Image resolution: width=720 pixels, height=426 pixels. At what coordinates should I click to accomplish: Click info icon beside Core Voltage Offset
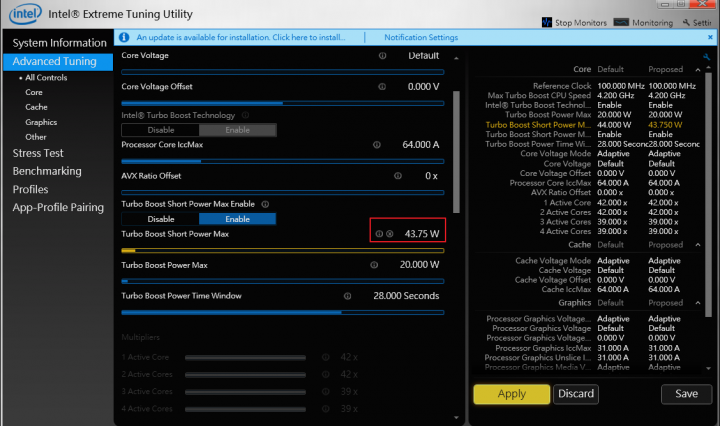click(382, 86)
